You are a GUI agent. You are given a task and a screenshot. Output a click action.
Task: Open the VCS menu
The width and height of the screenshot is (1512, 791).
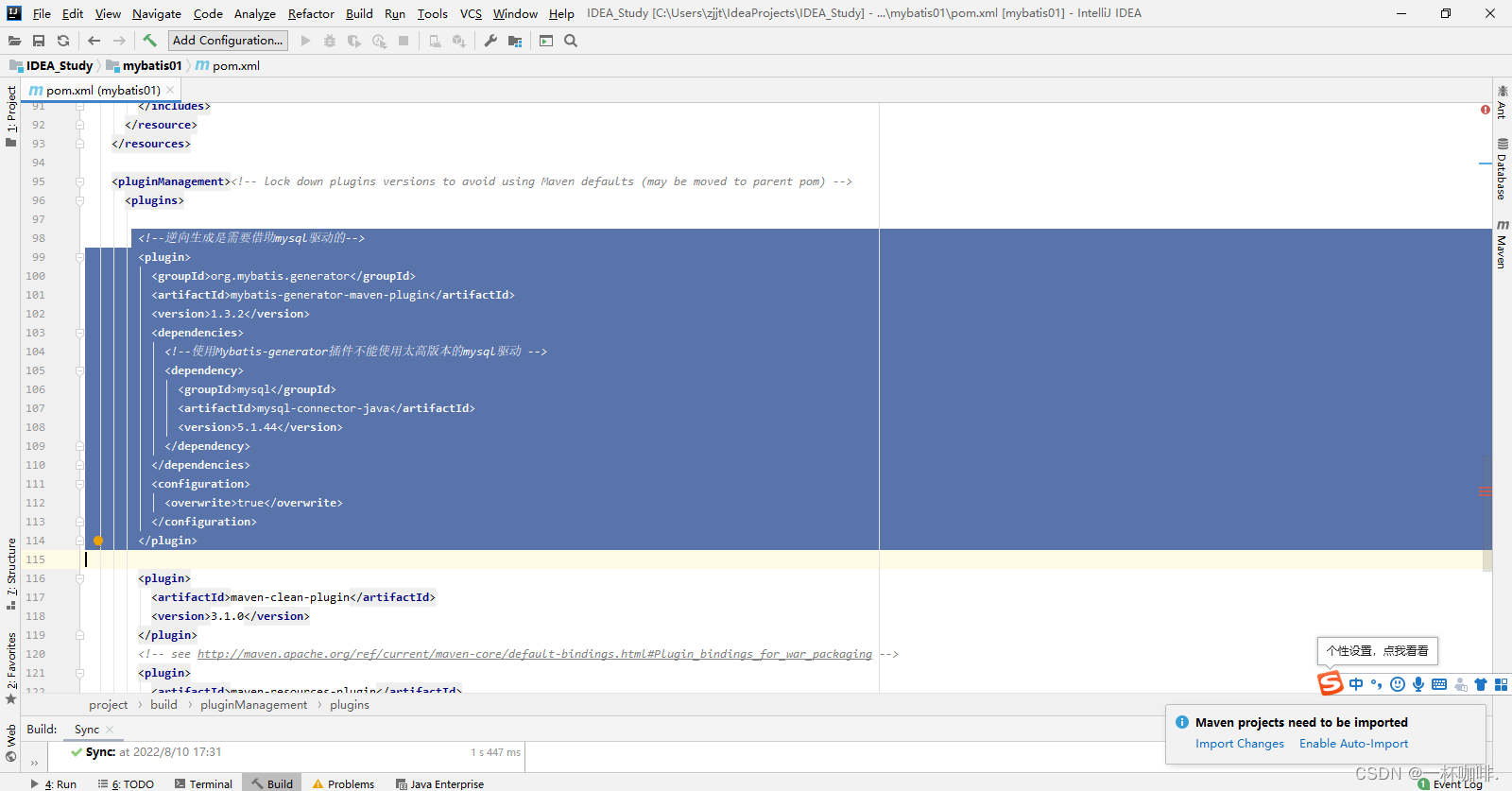pos(471,13)
